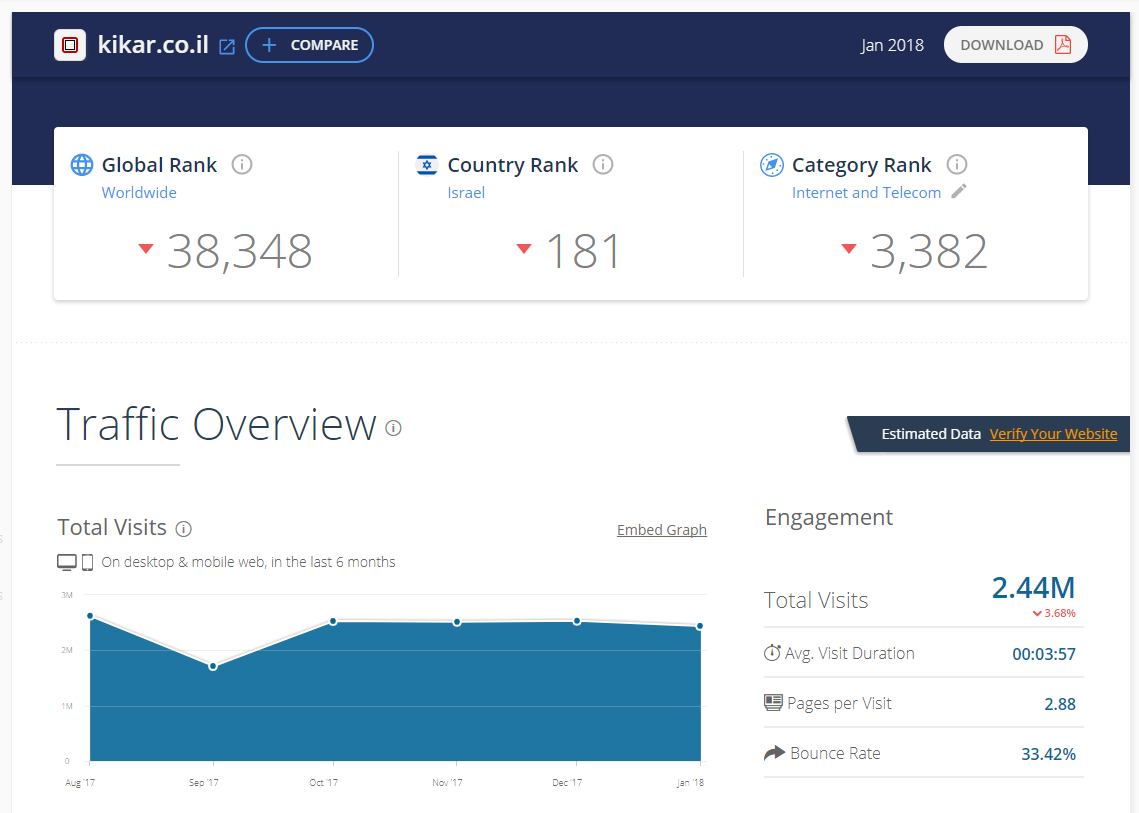This screenshot has height=813, width=1139.
Task: Select the Jan '18 data point on graph
Action: tap(699, 626)
